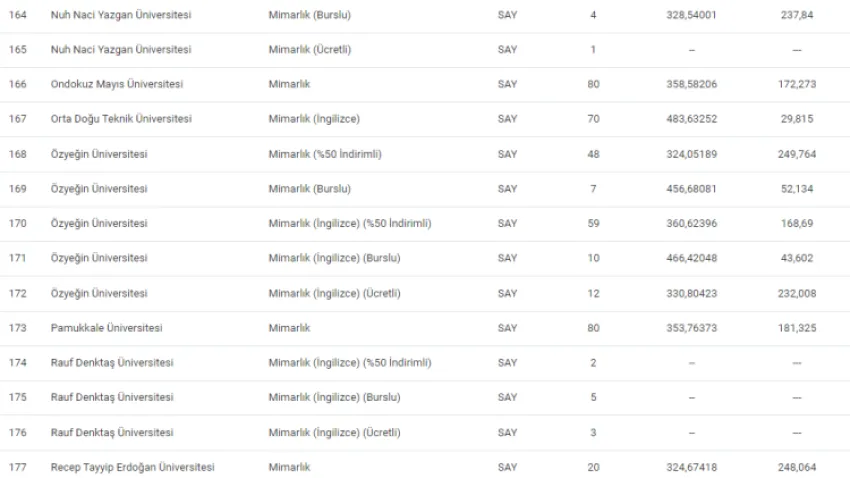Select Nuh Naci Yazgan Üniversitesi row 164
The width and height of the screenshot is (850, 478).
(425, 15)
